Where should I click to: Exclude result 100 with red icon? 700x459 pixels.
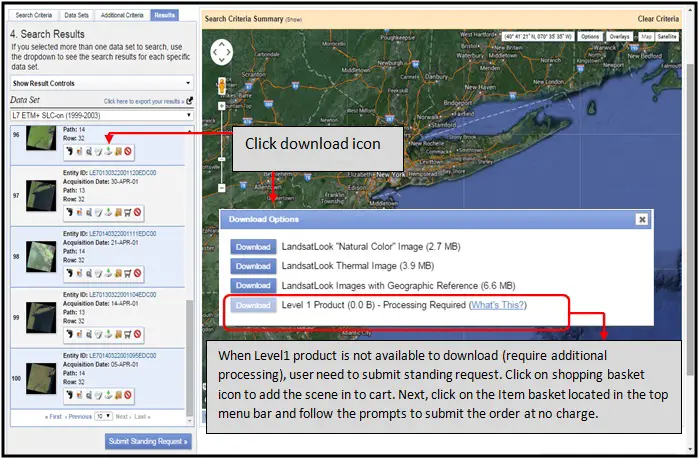pos(128,395)
